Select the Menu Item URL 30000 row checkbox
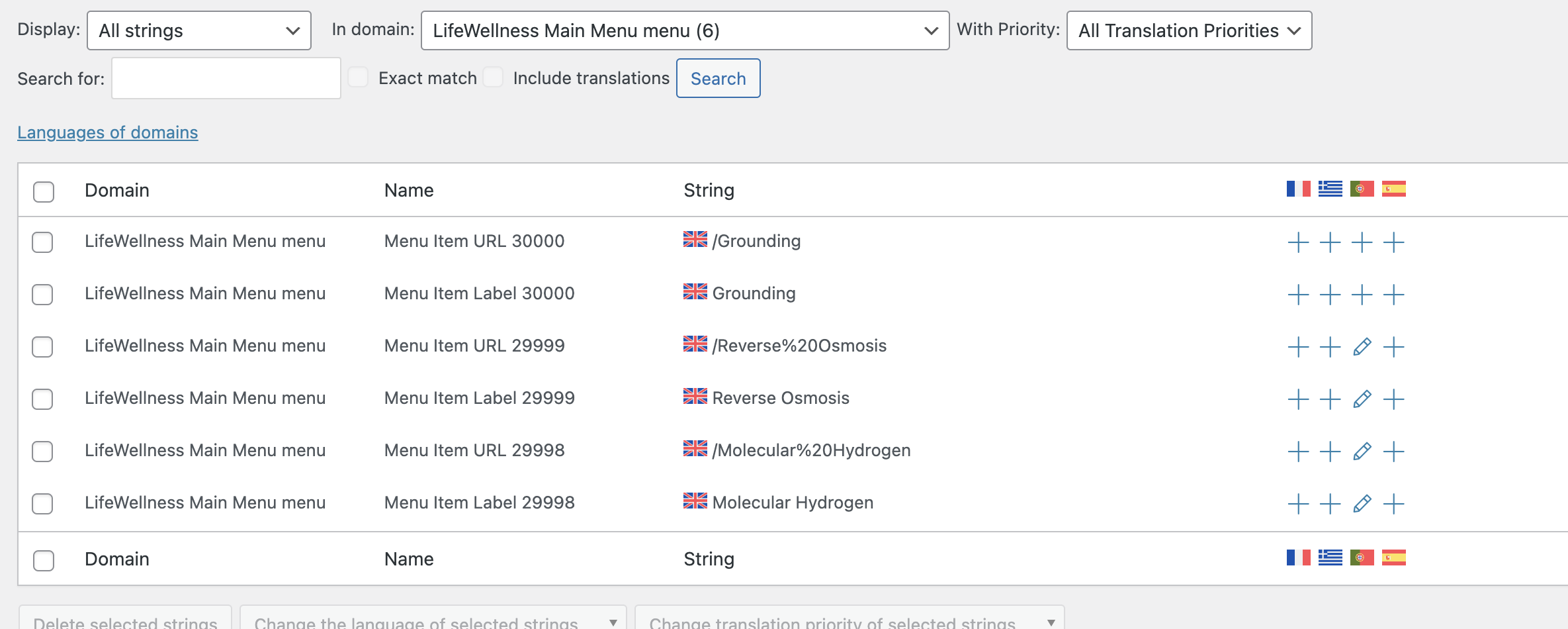 pos(43,242)
